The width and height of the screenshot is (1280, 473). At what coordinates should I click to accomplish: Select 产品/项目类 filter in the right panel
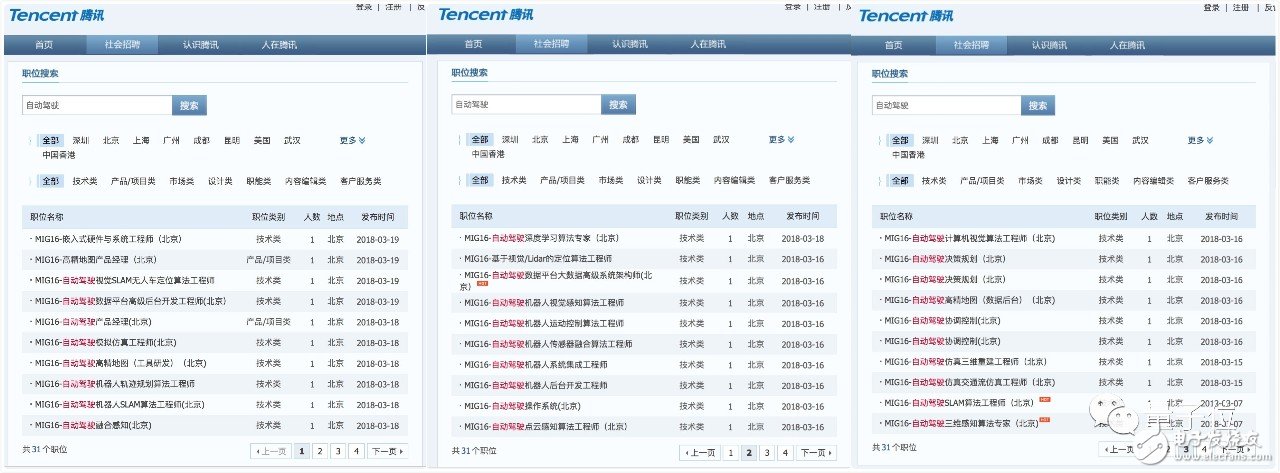981,181
